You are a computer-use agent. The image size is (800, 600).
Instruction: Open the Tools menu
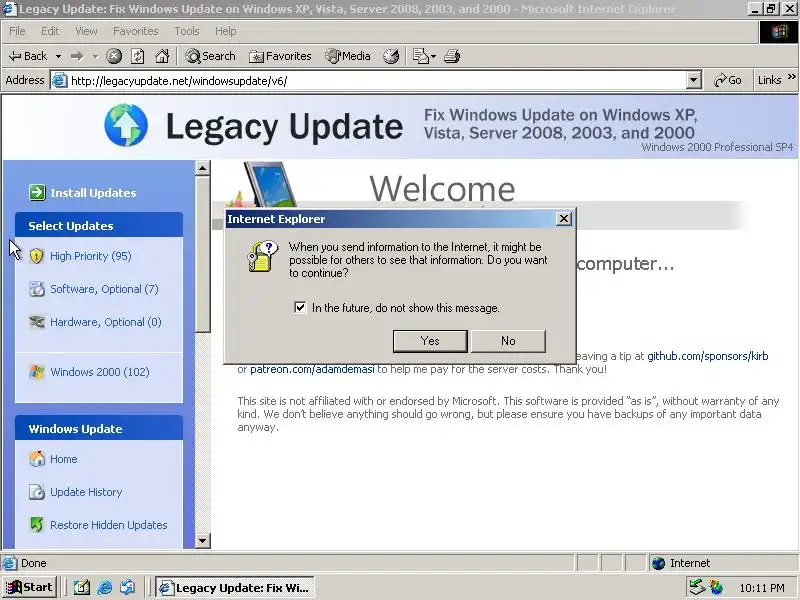187,31
